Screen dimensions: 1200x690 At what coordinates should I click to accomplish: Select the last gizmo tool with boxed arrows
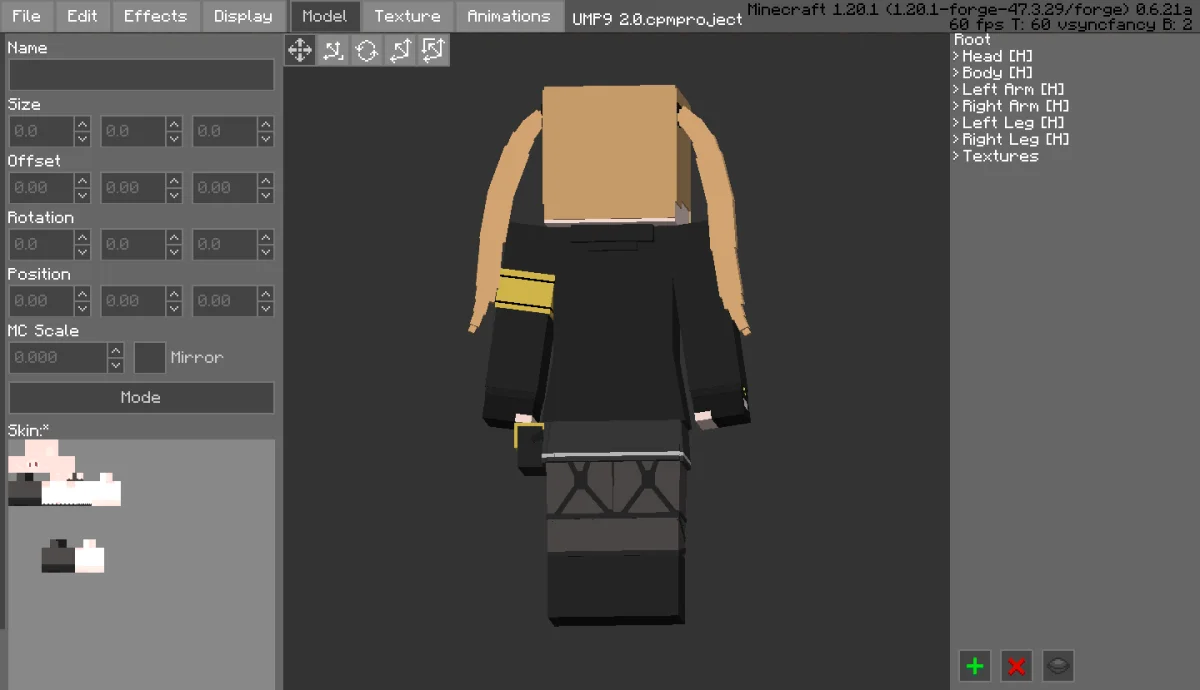point(433,50)
